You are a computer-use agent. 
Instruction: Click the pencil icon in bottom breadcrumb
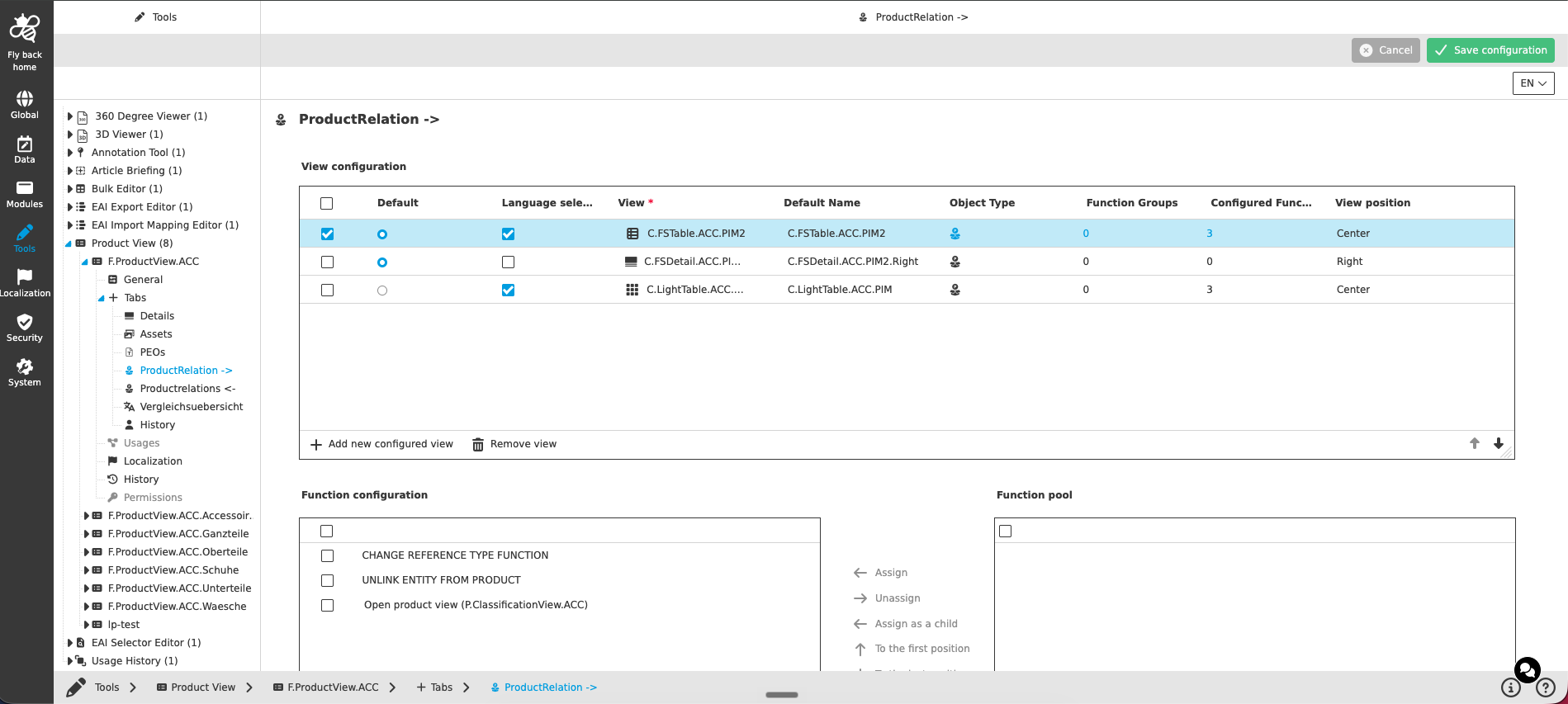point(76,687)
